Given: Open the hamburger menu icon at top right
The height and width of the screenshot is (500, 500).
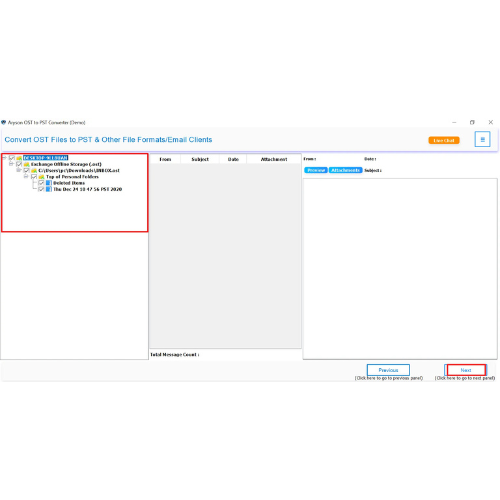Looking at the screenshot, I should pyautogui.click(x=482, y=139).
